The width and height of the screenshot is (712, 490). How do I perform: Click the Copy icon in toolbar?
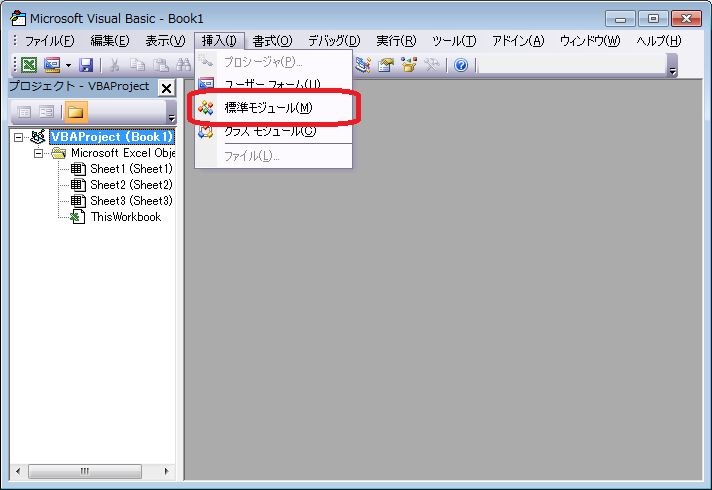[137, 65]
